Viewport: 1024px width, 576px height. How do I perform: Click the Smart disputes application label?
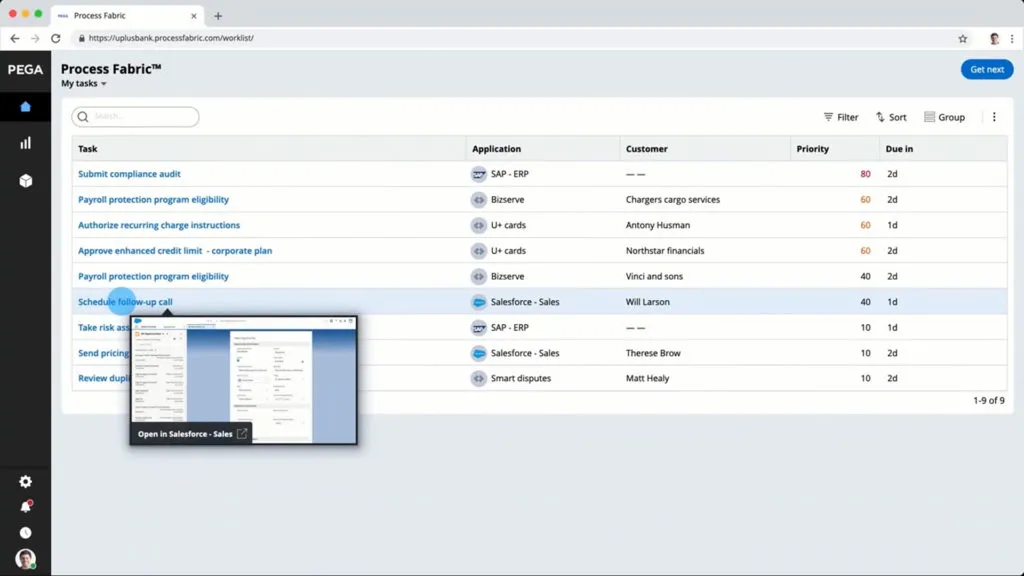[520, 379]
